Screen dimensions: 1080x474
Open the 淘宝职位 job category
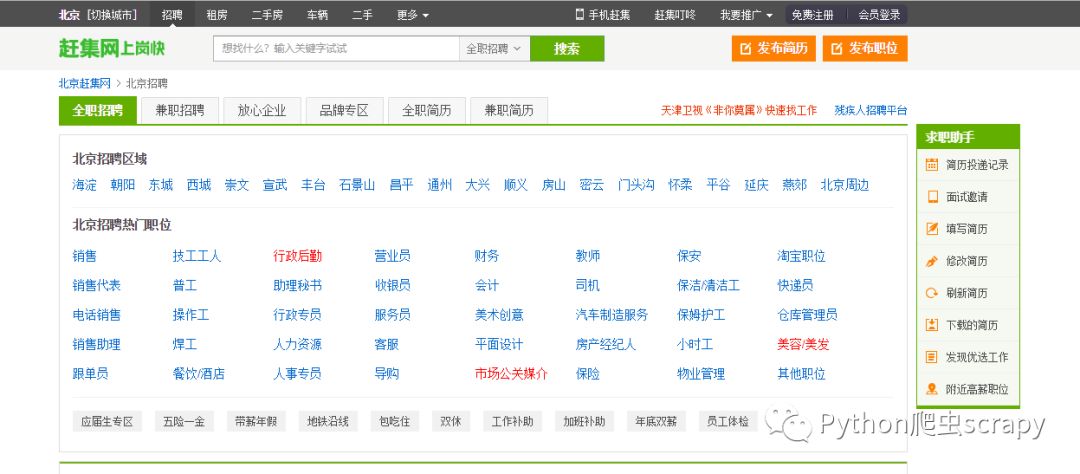(x=801, y=256)
